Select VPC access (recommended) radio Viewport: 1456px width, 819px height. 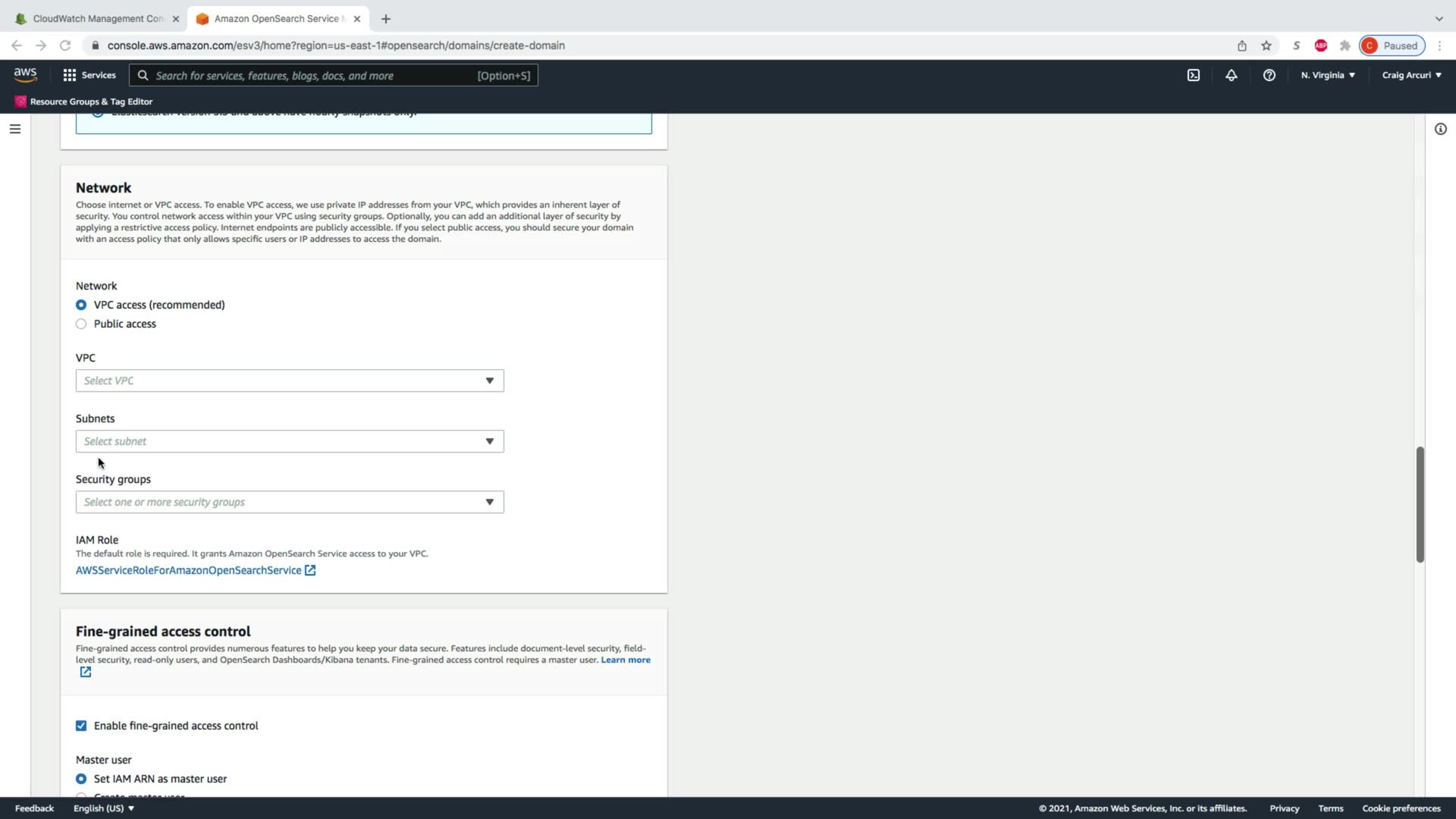coord(81,305)
